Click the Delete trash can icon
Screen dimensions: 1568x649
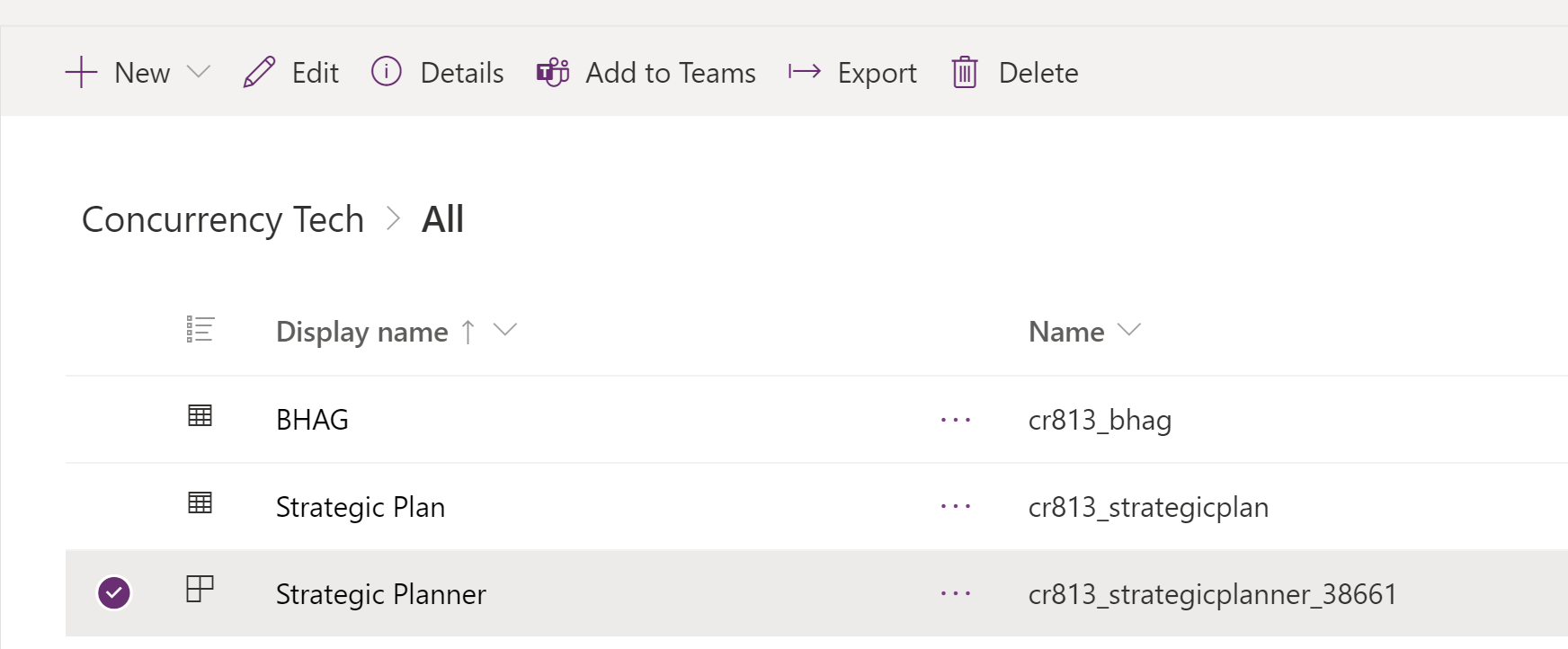tap(965, 73)
